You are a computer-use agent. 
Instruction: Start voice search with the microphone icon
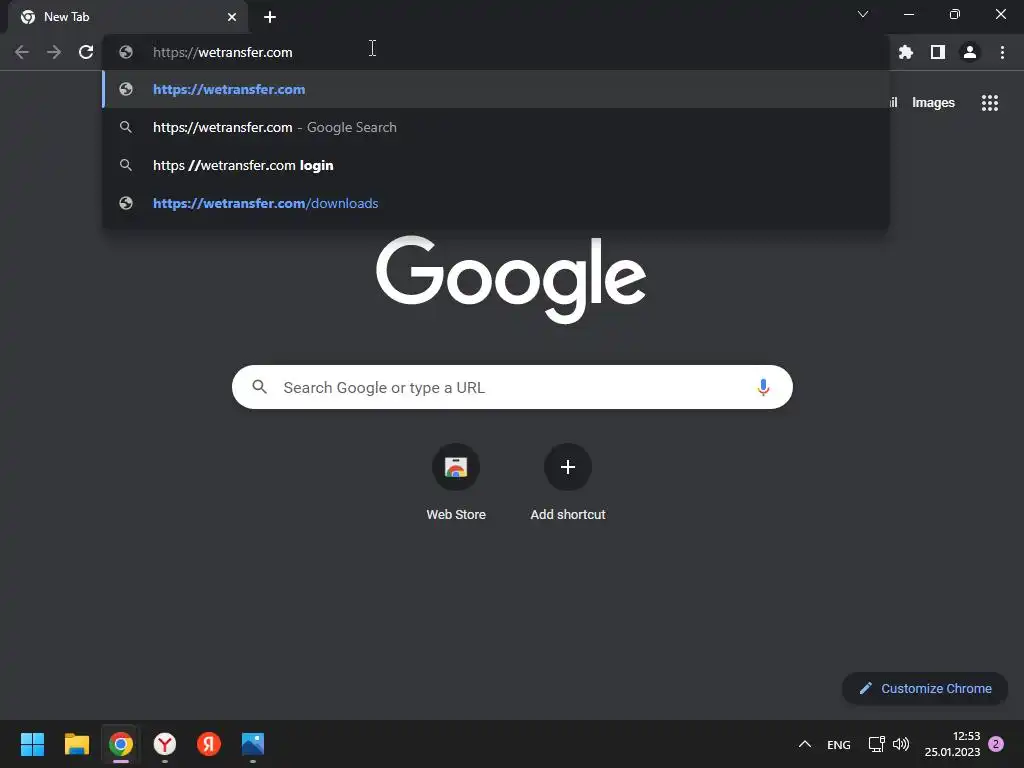(763, 387)
